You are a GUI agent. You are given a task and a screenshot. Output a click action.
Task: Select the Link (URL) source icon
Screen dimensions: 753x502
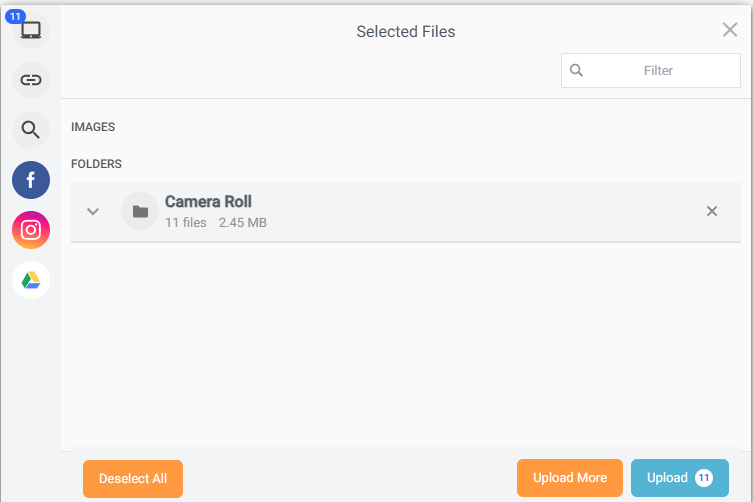[31, 80]
